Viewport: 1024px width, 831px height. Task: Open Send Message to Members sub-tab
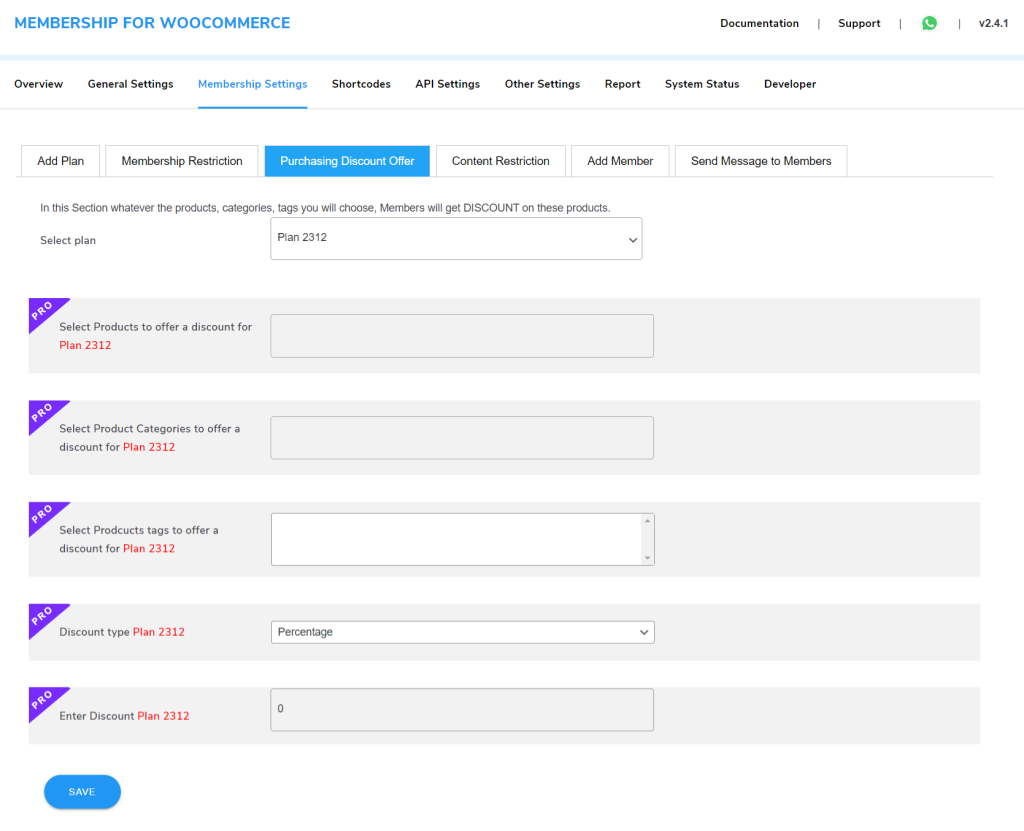(761, 161)
